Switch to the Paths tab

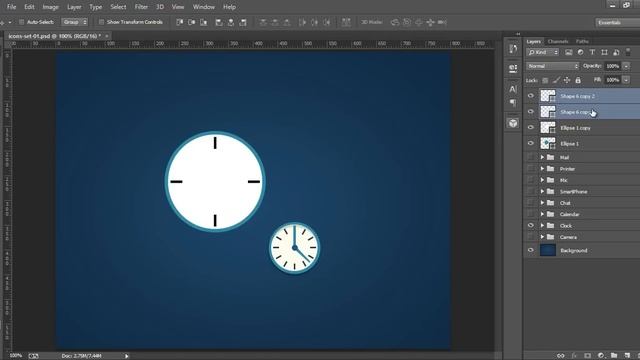(x=582, y=41)
